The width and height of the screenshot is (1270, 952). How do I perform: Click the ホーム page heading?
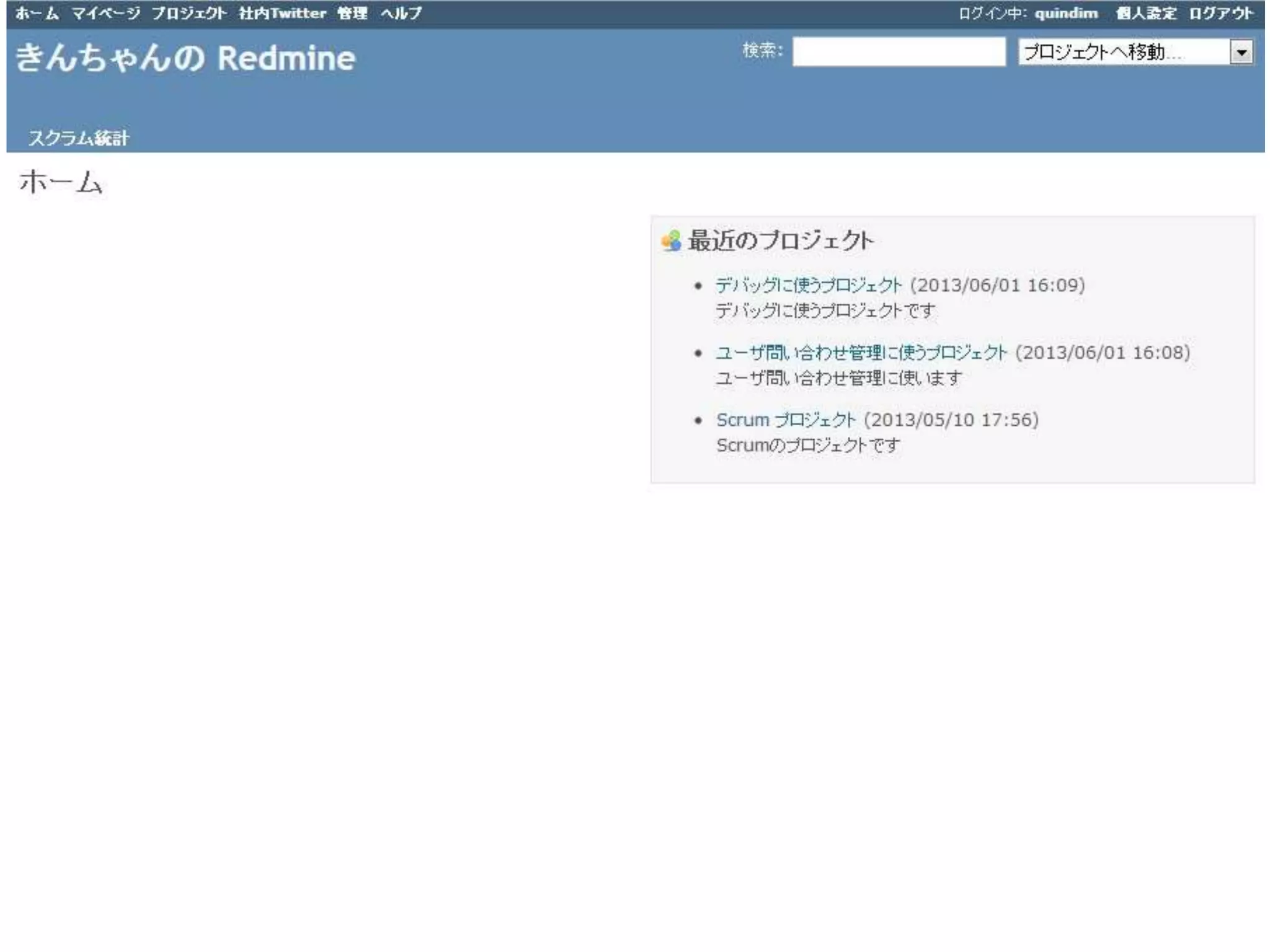61,183
